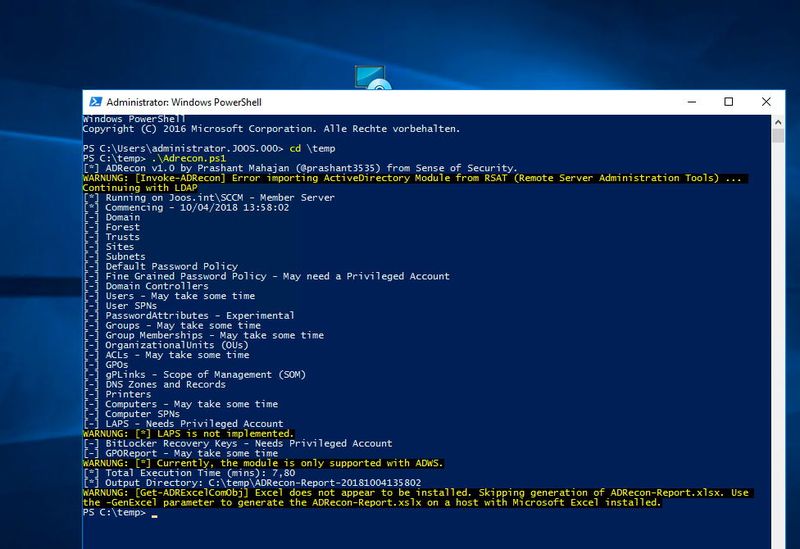Click the warning 'Error importing ActiveDirectory Module'
The width and height of the screenshot is (800, 549).
415,178
